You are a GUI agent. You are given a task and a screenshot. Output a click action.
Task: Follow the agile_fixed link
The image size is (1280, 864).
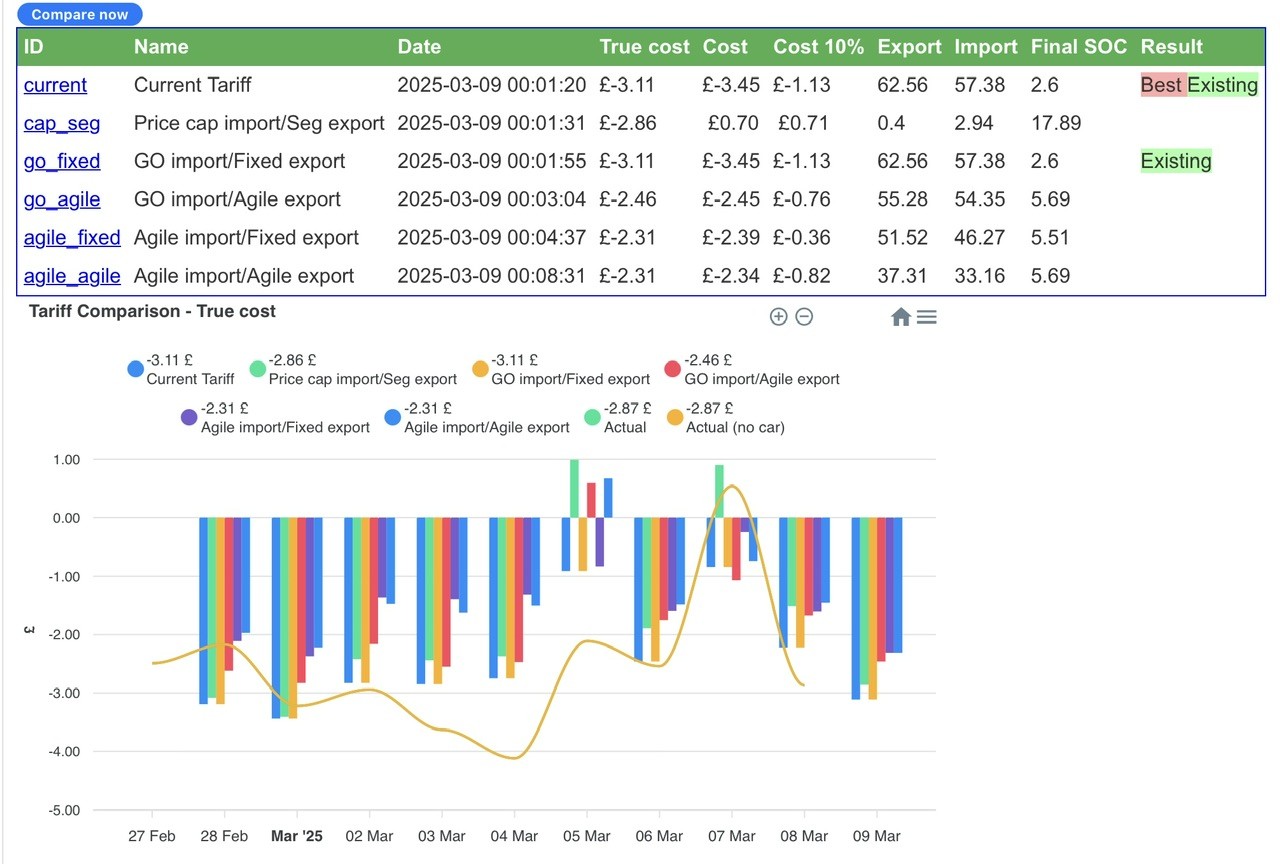tap(72, 237)
